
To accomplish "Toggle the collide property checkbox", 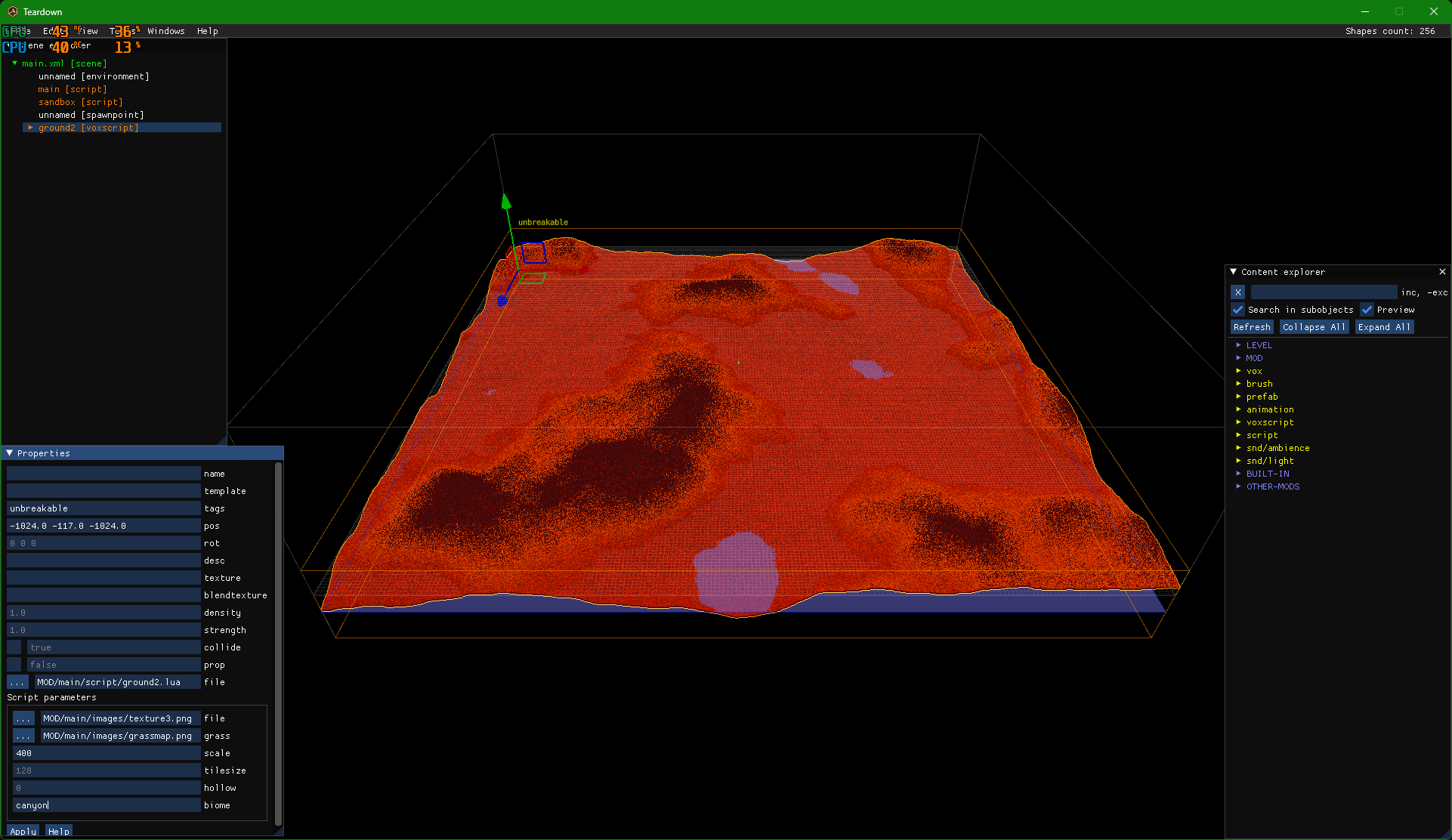I will point(14,647).
